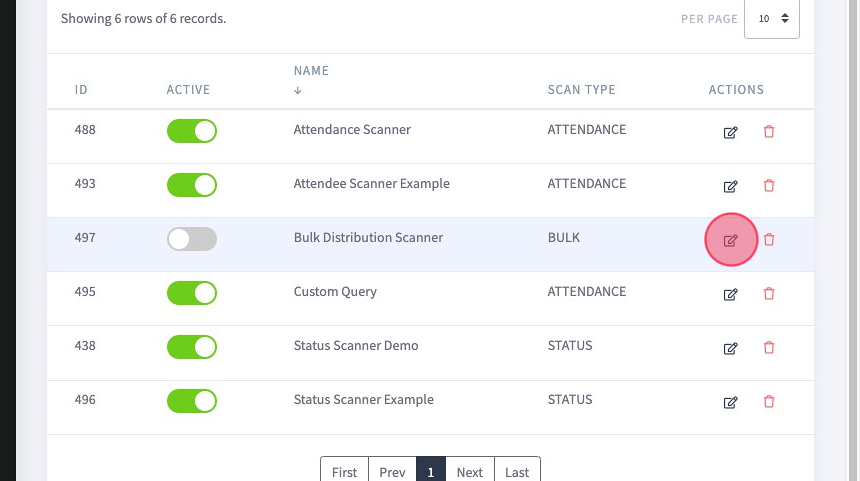Delete the Attendance Scanner record
Viewport: 860px width, 481px height.
click(769, 132)
